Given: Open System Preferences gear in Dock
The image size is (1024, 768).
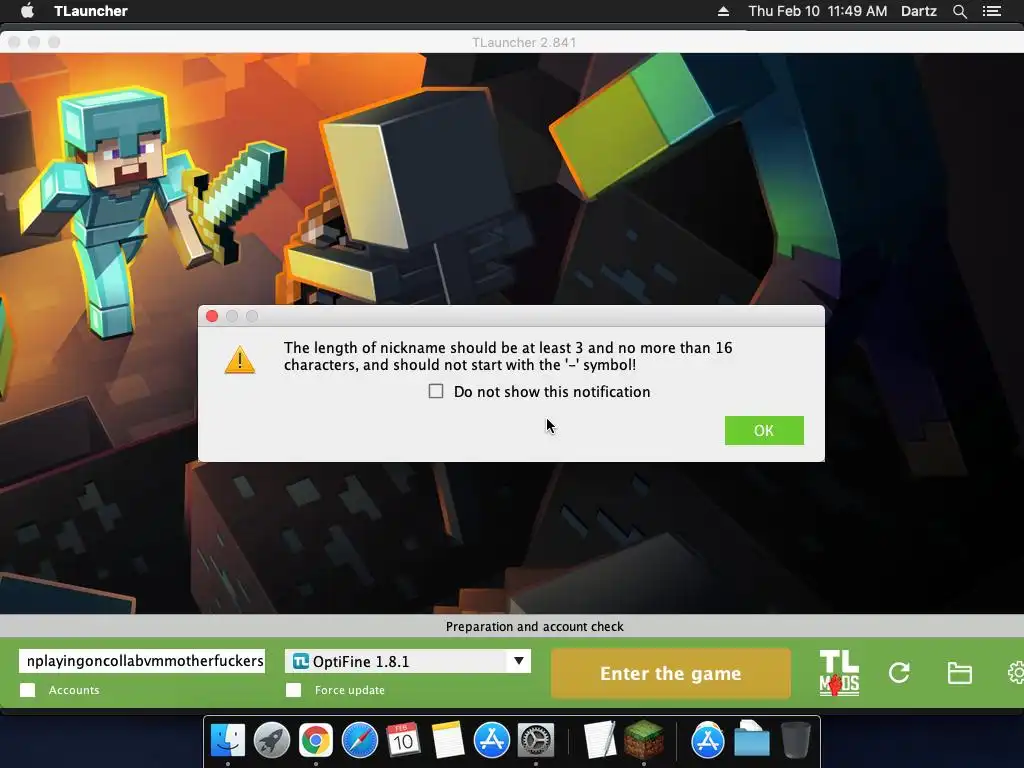Looking at the screenshot, I should [536, 741].
